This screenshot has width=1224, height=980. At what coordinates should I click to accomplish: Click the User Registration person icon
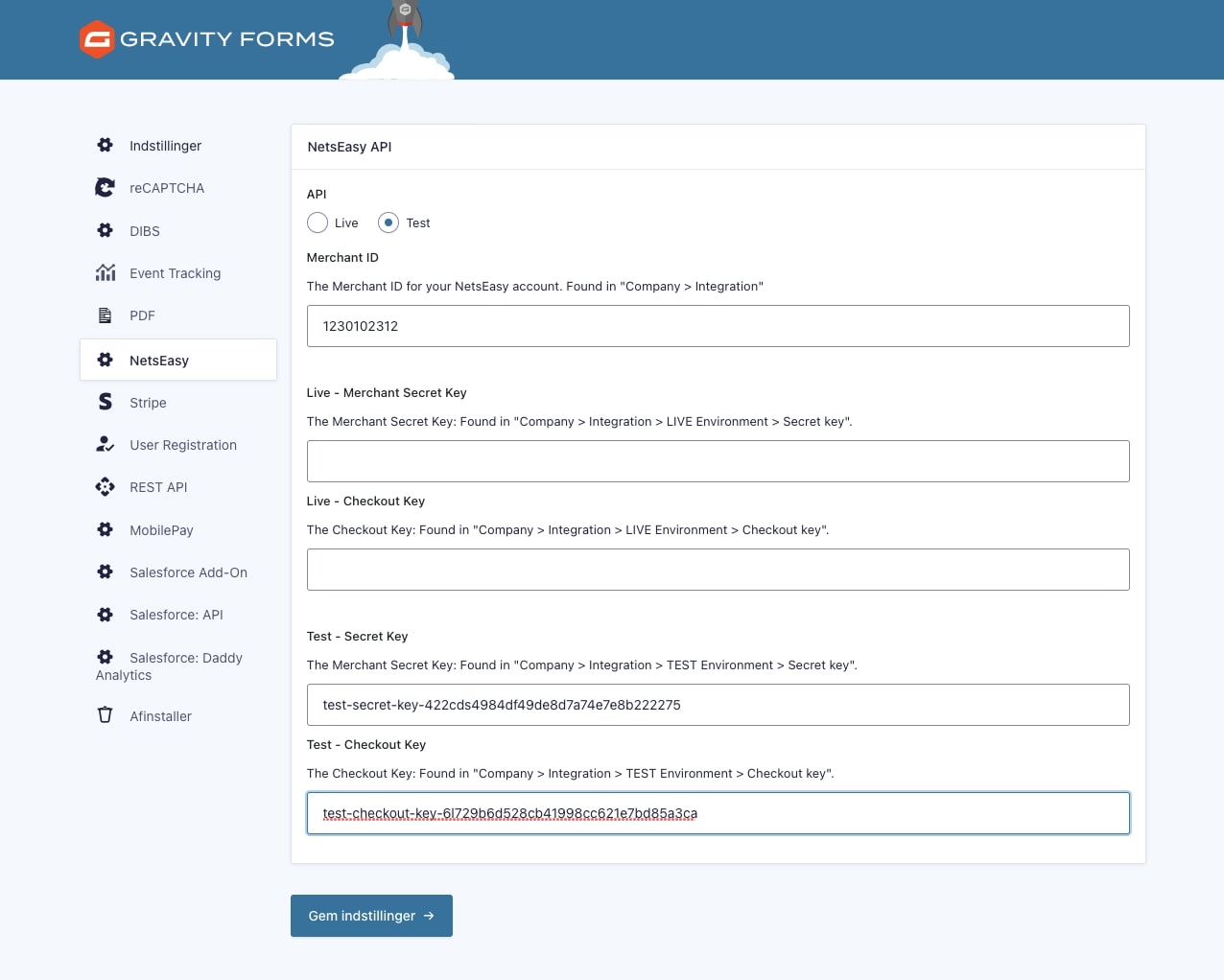coord(106,444)
